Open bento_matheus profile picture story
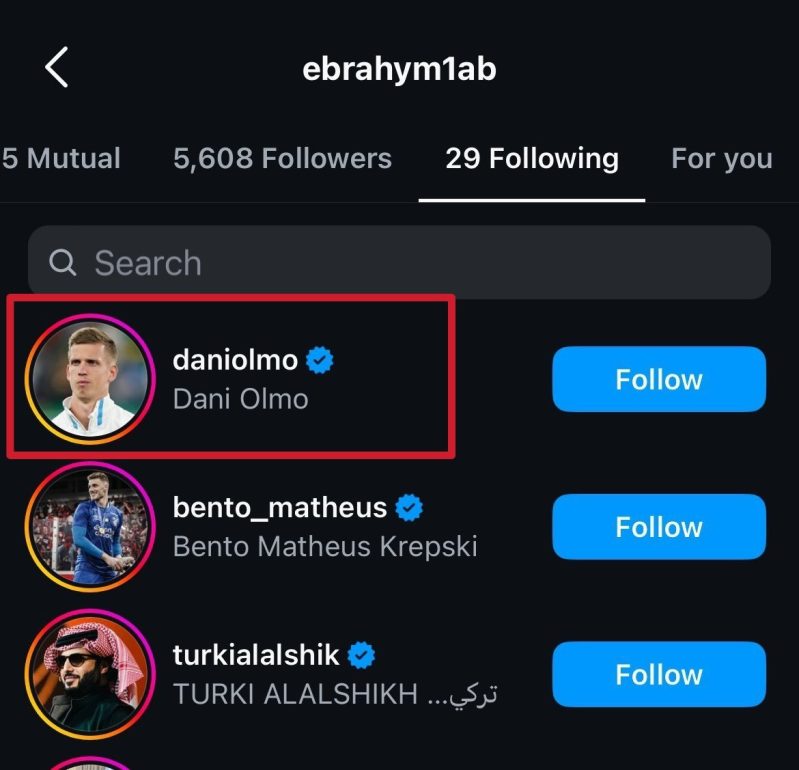The image size is (799, 770). (x=90, y=527)
